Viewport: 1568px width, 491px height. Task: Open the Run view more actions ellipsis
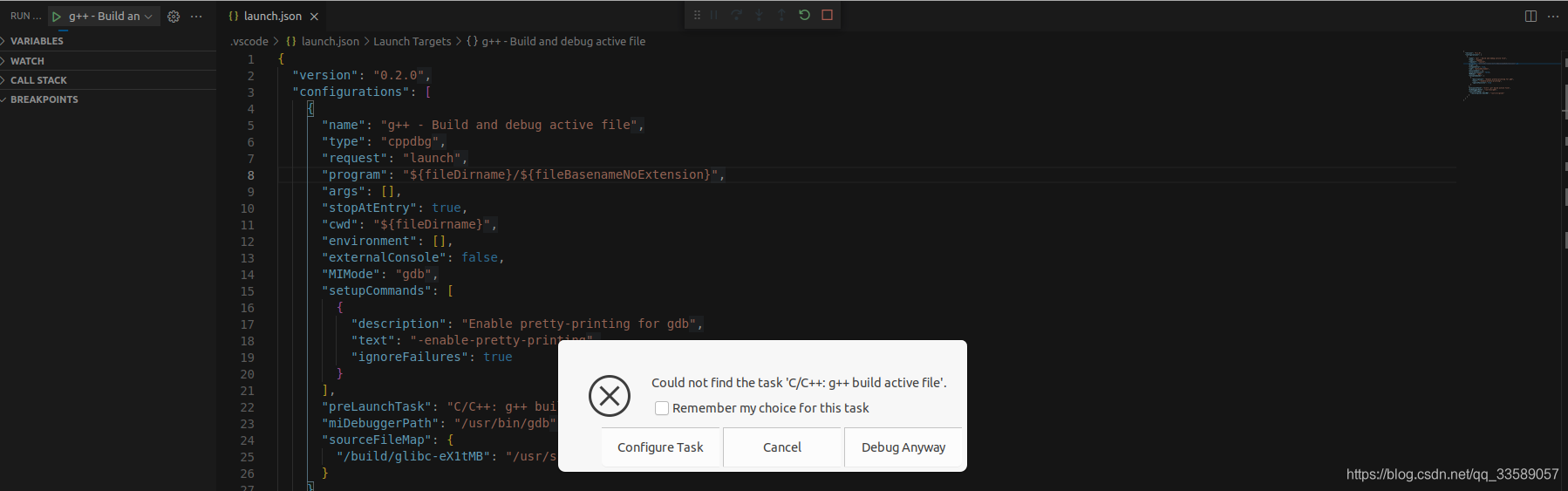196,17
